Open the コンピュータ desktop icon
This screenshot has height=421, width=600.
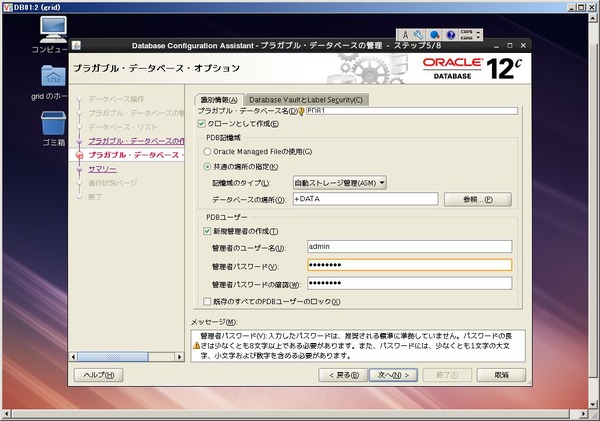[x=53, y=29]
